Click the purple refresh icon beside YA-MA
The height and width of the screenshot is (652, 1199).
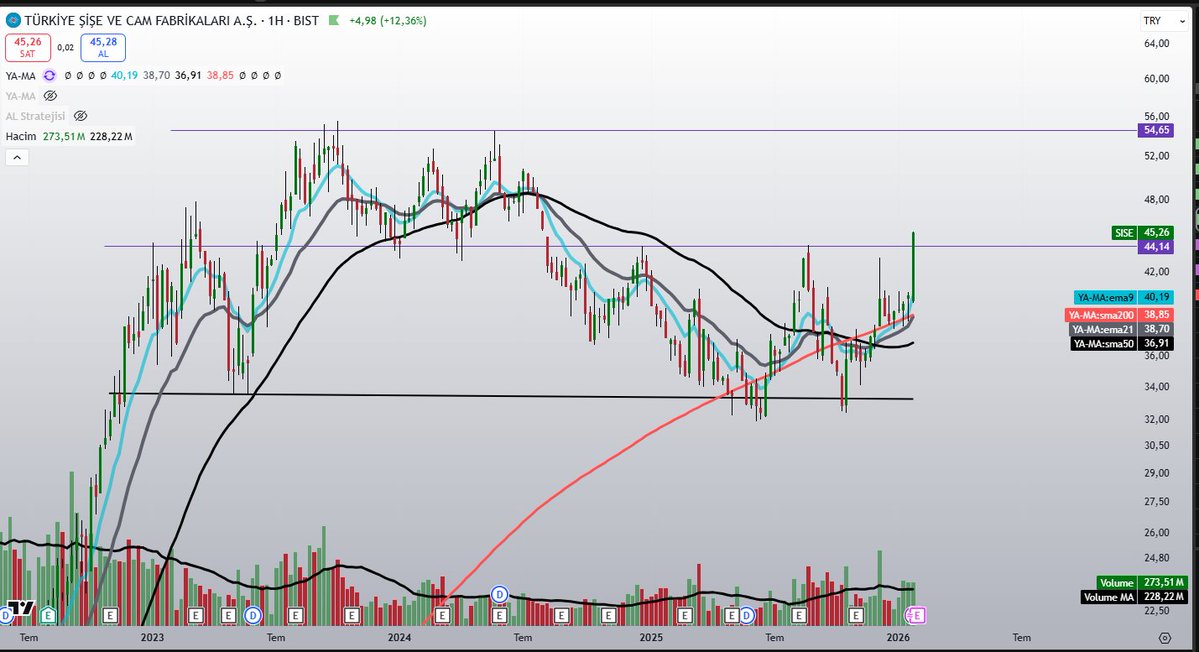pos(50,76)
